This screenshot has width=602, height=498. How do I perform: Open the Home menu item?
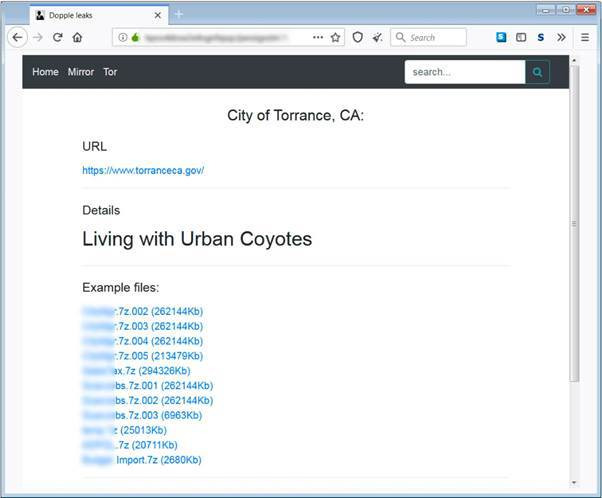click(x=45, y=72)
